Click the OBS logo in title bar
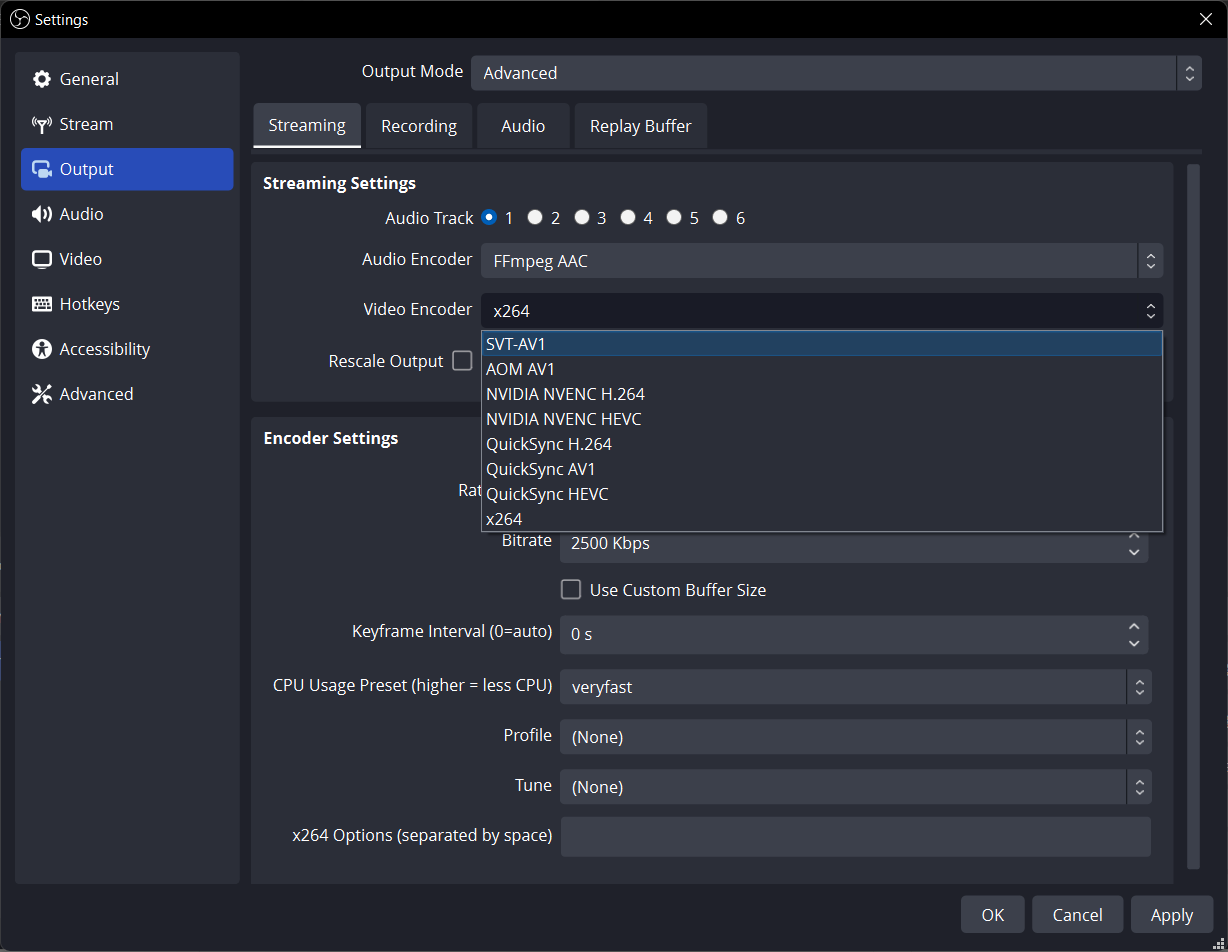 [x=19, y=19]
